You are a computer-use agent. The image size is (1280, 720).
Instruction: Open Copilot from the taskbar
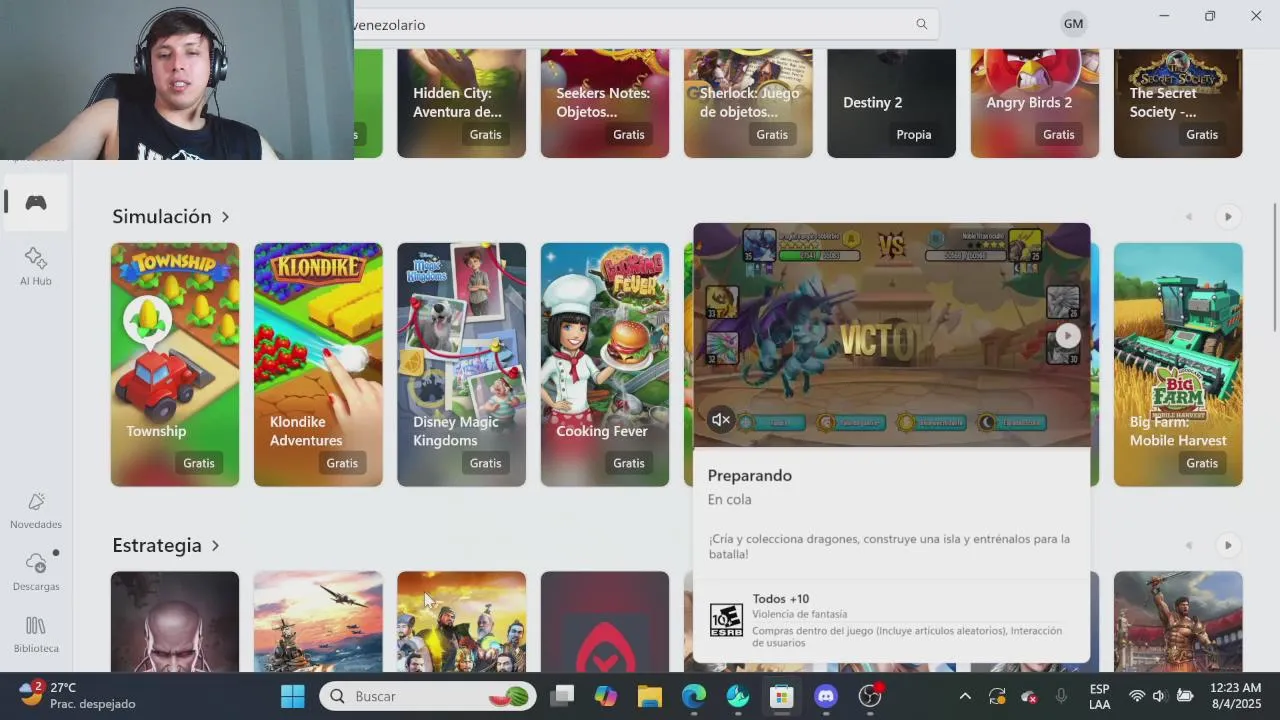pos(606,696)
